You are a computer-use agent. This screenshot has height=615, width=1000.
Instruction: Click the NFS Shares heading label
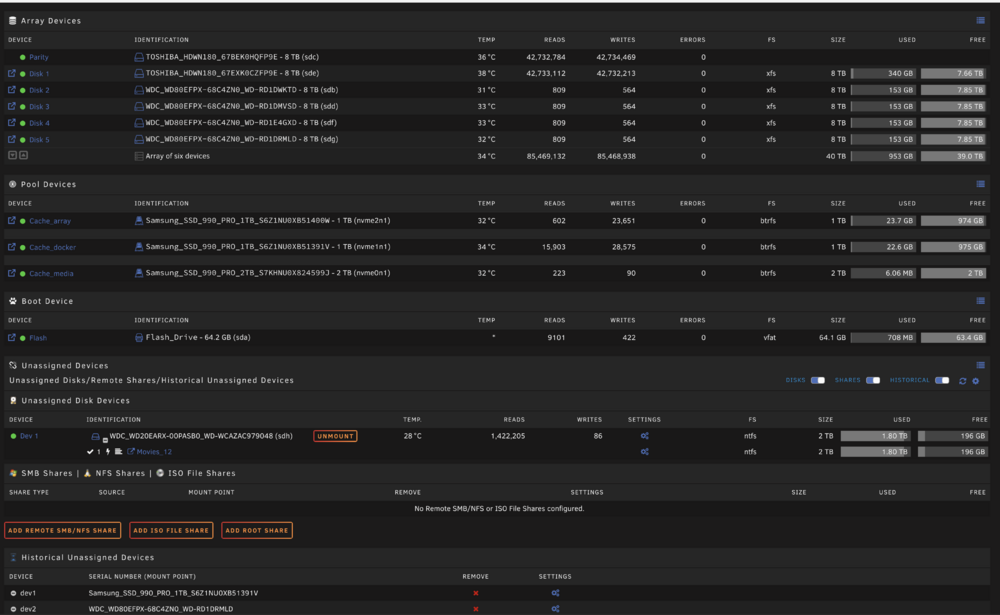coord(120,473)
